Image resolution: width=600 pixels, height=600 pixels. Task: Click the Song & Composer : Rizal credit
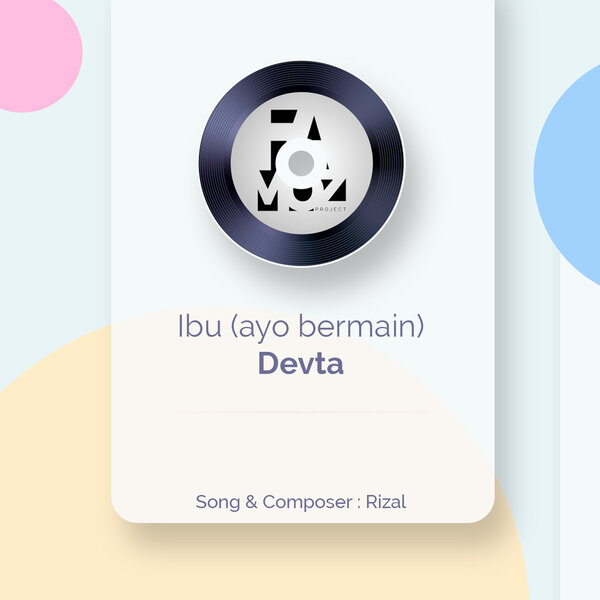(301, 502)
